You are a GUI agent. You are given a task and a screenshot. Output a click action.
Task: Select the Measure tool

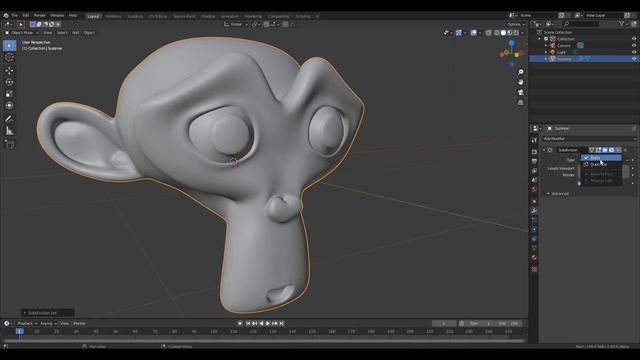[x=9, y=131]
